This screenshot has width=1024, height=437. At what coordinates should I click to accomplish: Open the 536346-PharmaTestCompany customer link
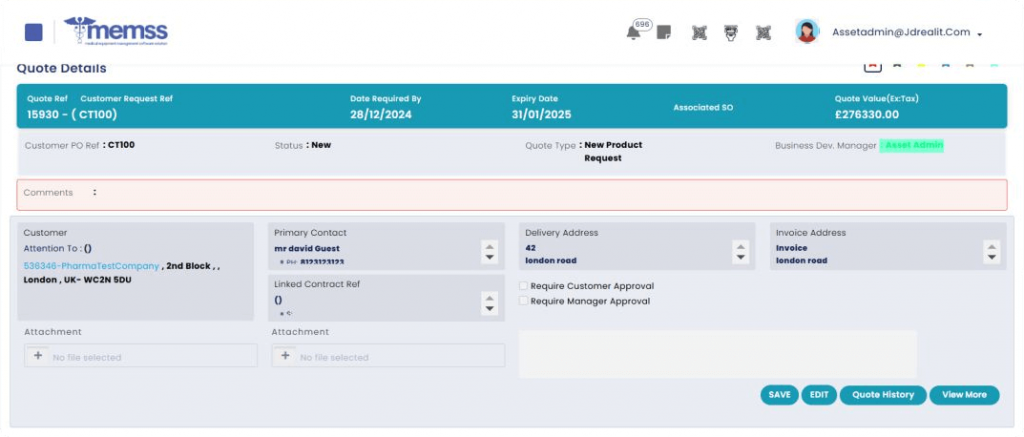click(91, 267)
